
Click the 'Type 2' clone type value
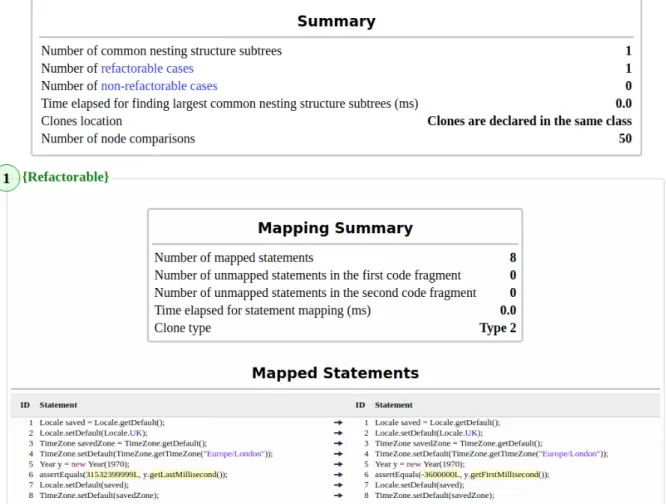(x=498, y=328)
